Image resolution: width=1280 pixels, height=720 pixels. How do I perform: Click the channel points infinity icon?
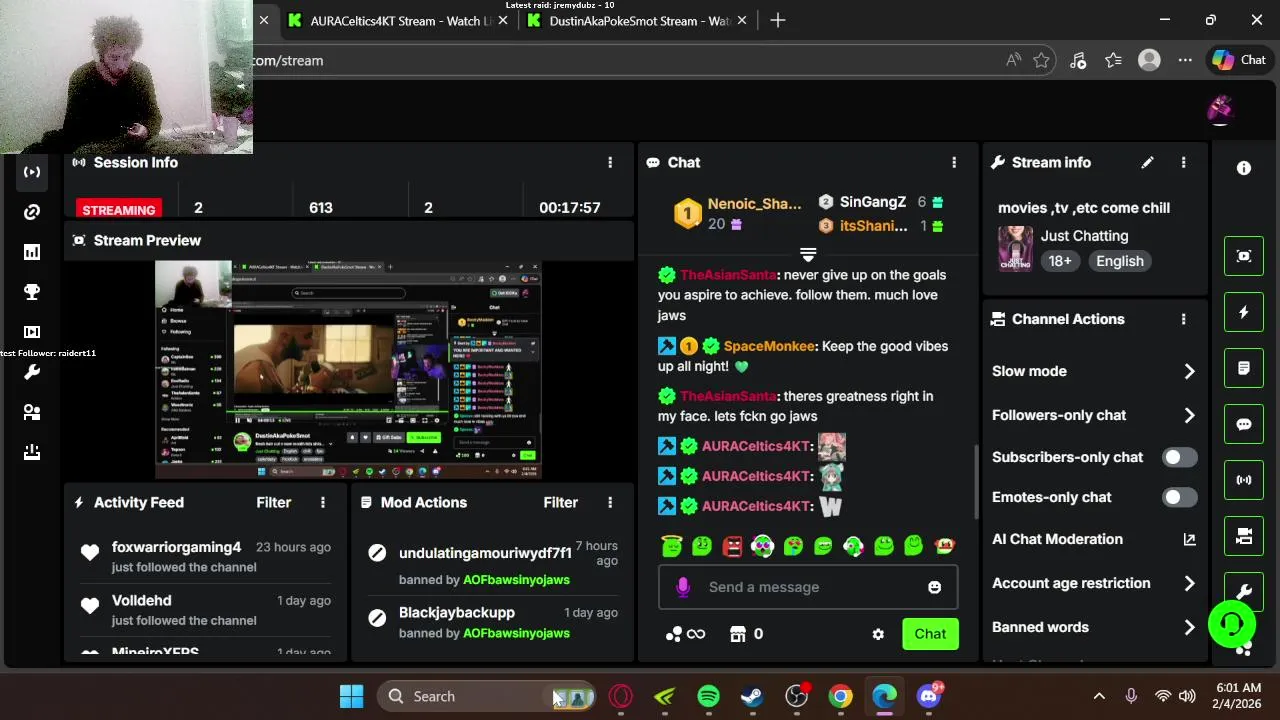click(685, 634)
